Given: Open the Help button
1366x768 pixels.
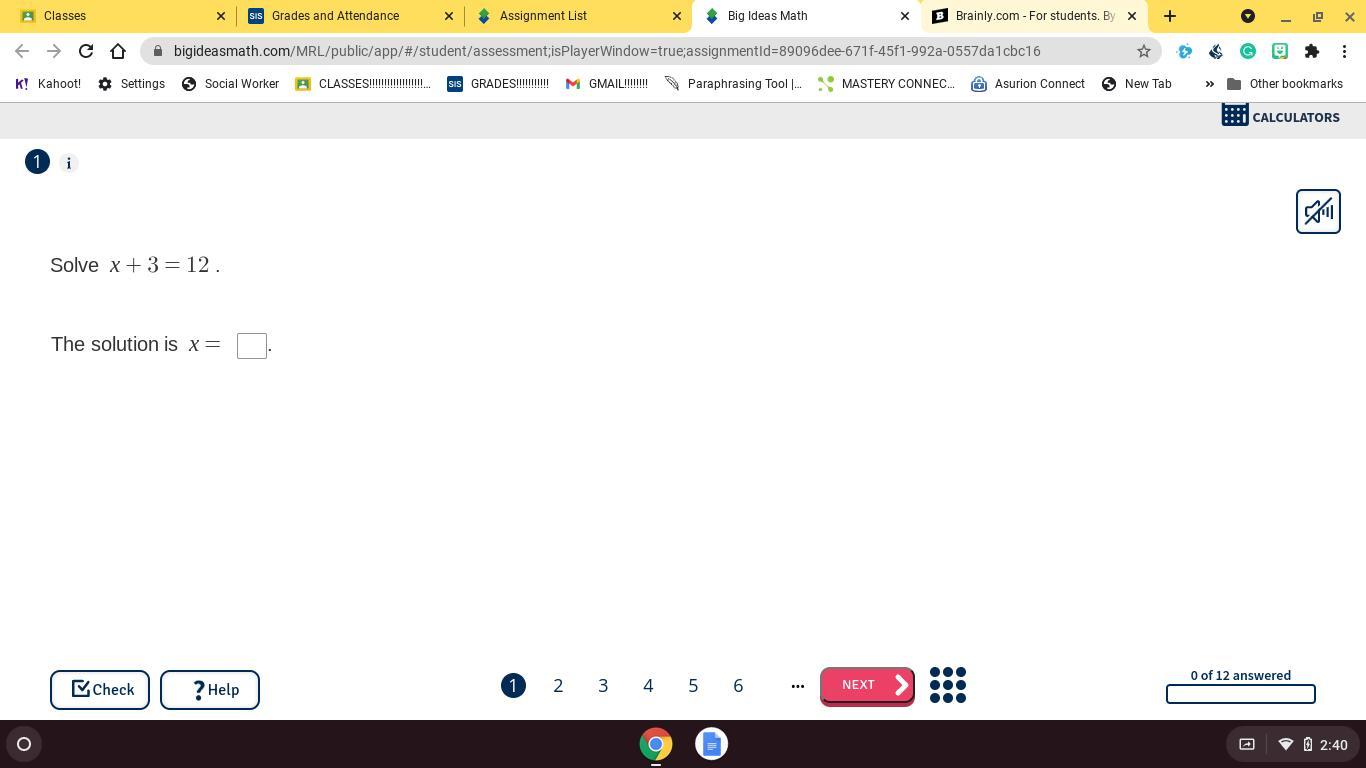Looking at the screenshot, I should (x=210, y=690).
